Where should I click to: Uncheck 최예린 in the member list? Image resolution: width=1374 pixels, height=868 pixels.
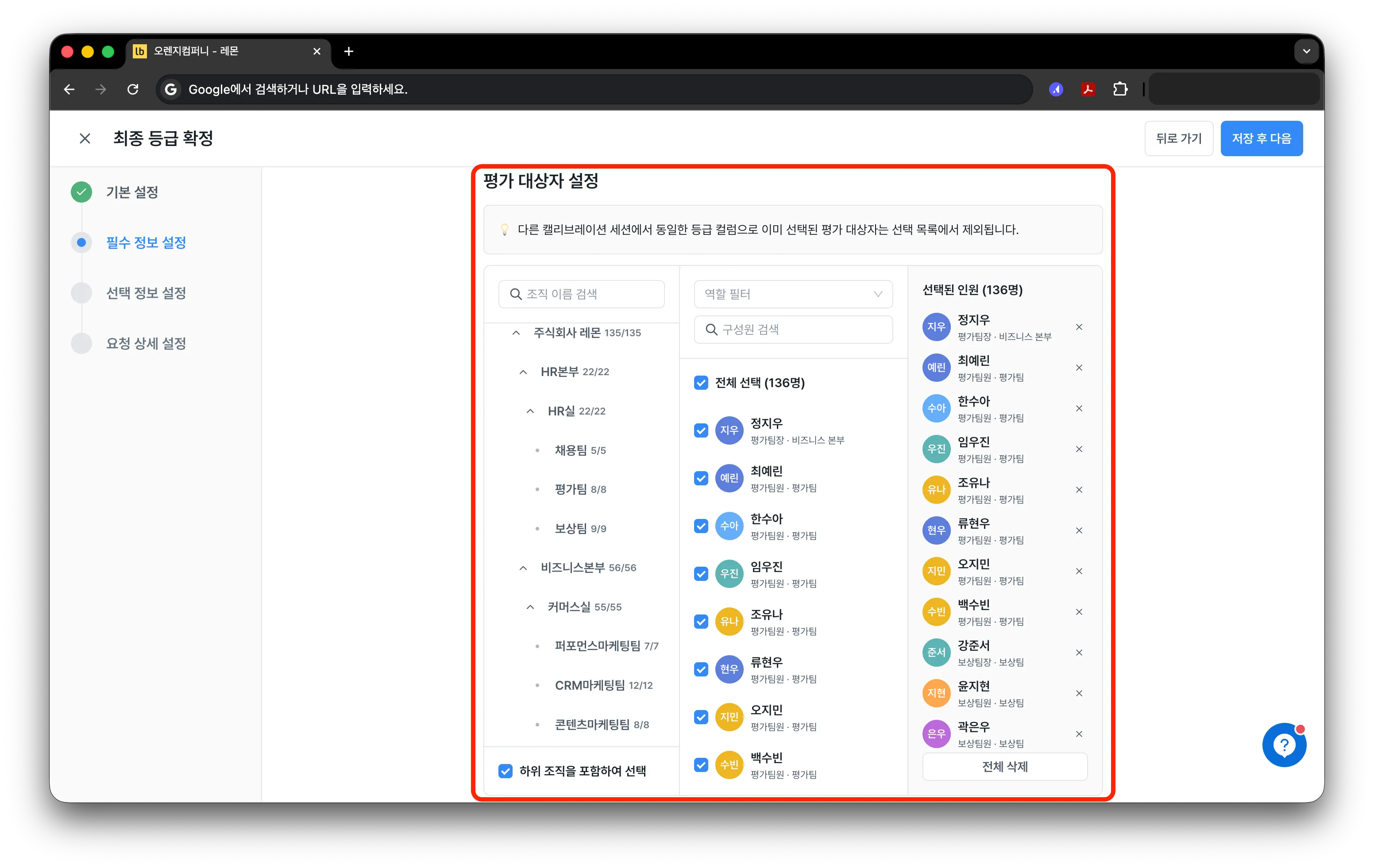[x=701, y=479]
